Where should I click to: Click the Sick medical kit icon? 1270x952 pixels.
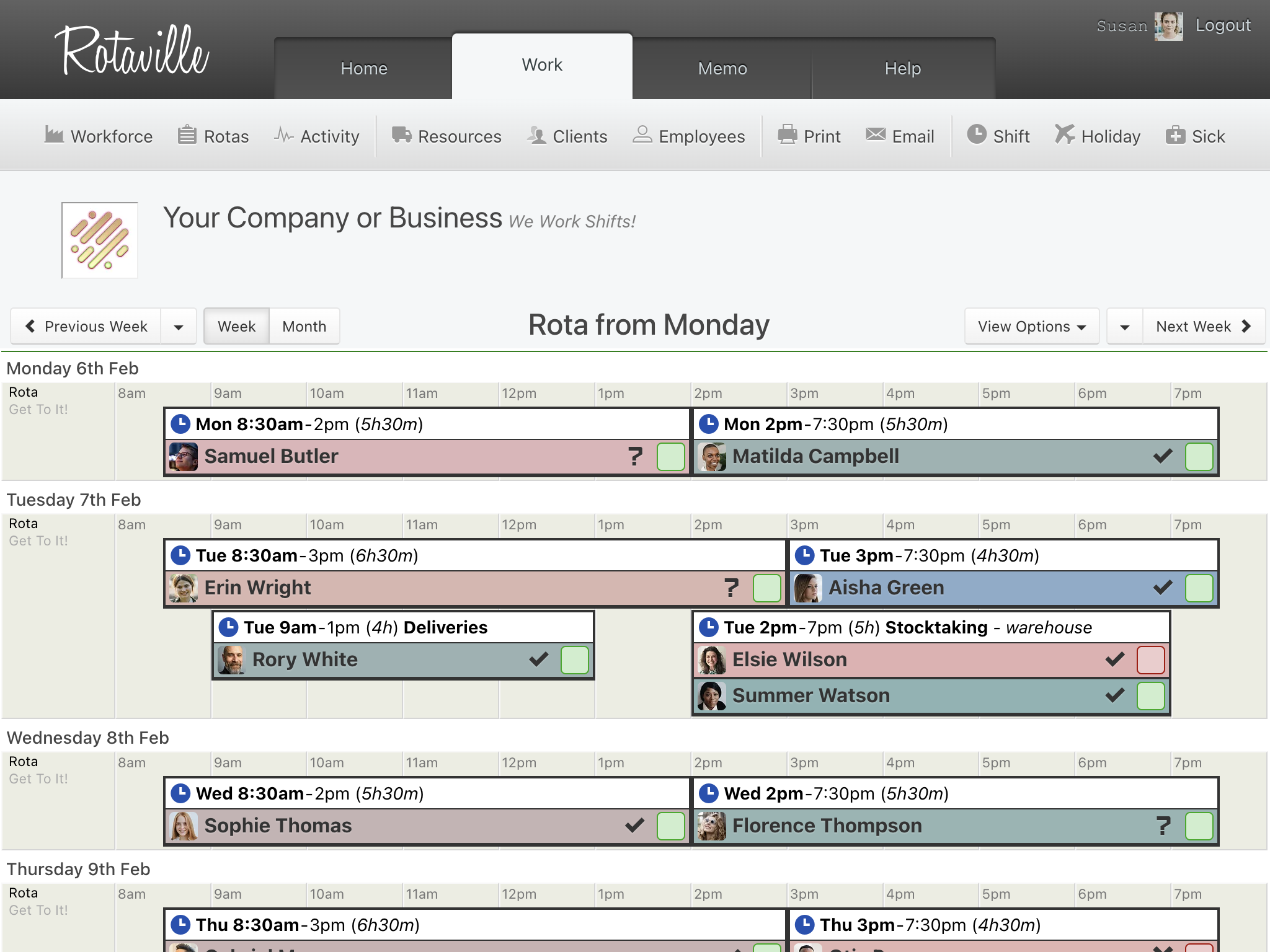tap(1175, 134)
